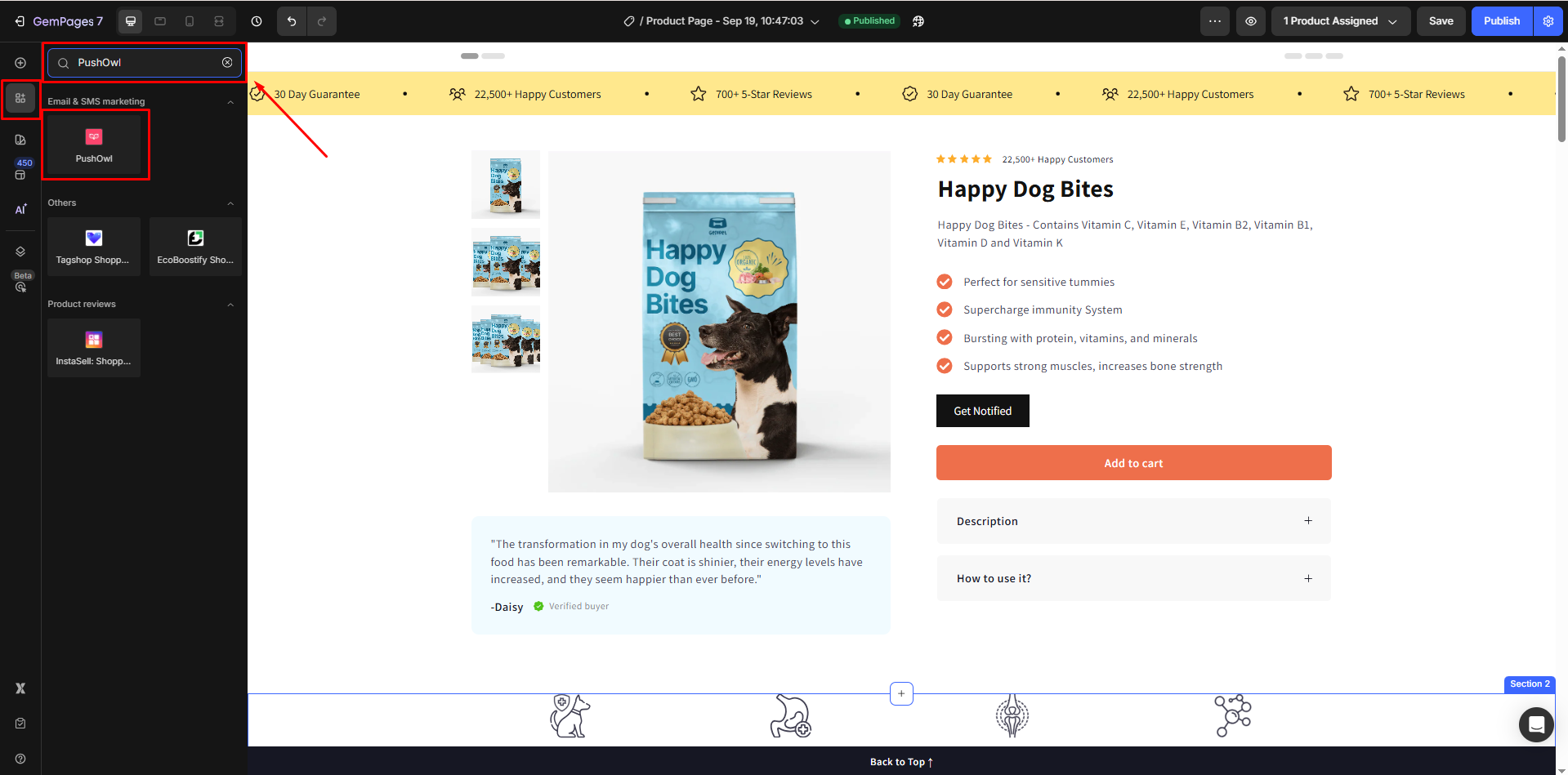
Task: Switch to mobile device preview icon
Action: (190, 21)
